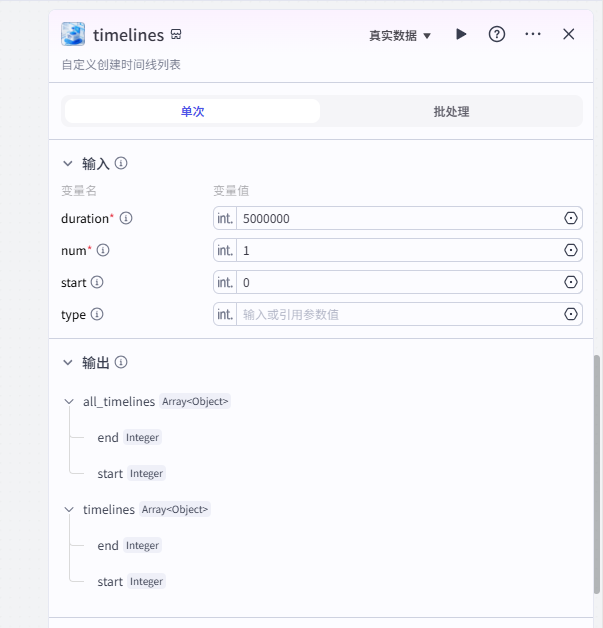Switch to the 单次 tab
This screenshot has height=628, width=603.
point(192,111)
